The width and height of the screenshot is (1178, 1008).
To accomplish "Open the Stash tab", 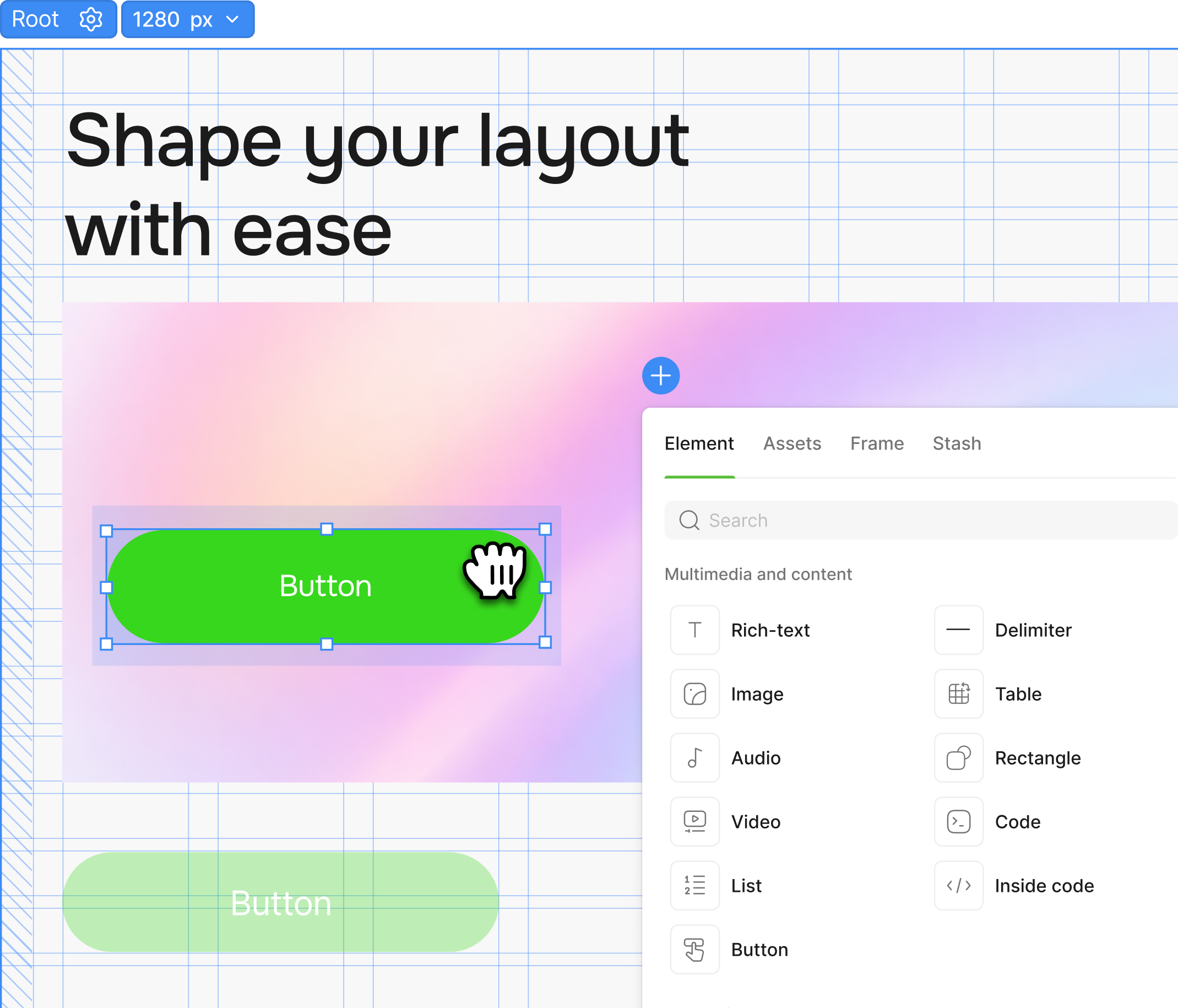I will 957,443.
